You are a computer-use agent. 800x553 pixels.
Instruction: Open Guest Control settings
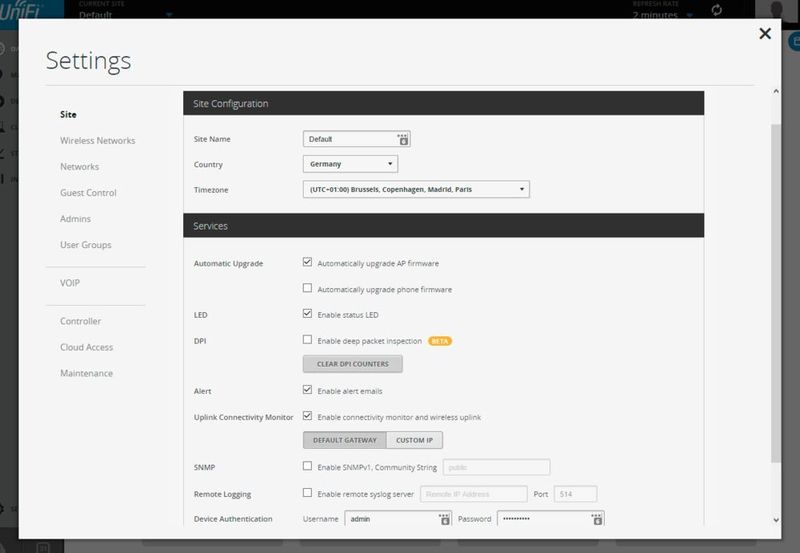click(88, 192)
